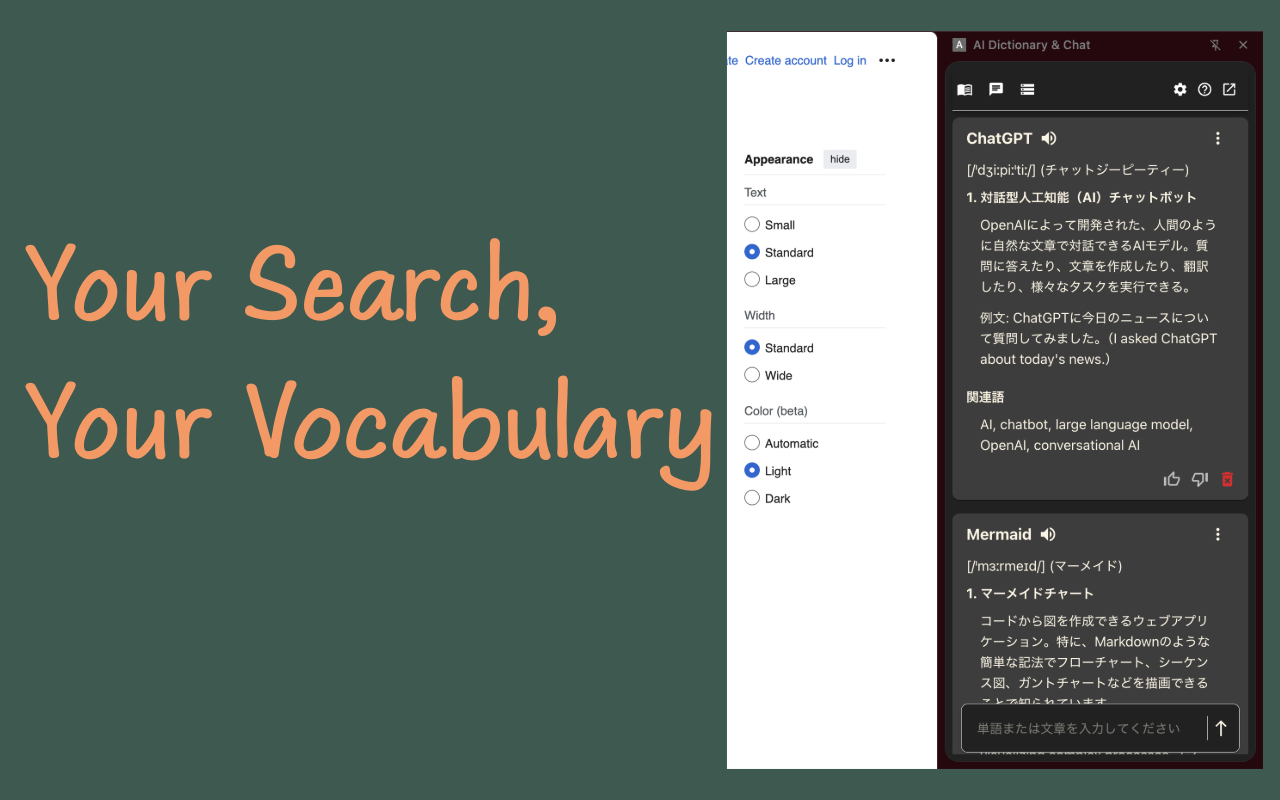The height and width of the screenshot is (800, 1280).
Task: Click the ChatGPT entry title
Action: 999,138
